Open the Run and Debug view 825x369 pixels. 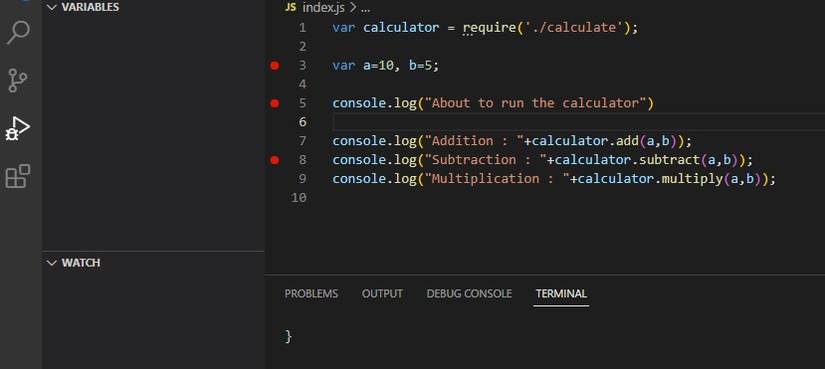pyautogui.click(x=18, y=128)
